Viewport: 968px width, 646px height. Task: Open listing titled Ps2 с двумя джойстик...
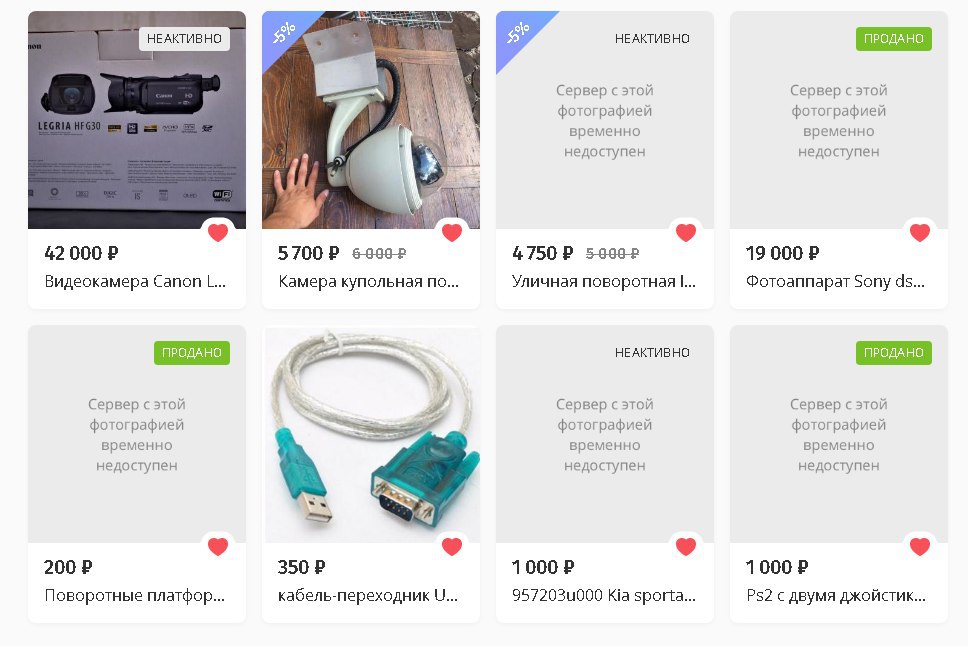point(836,595)
